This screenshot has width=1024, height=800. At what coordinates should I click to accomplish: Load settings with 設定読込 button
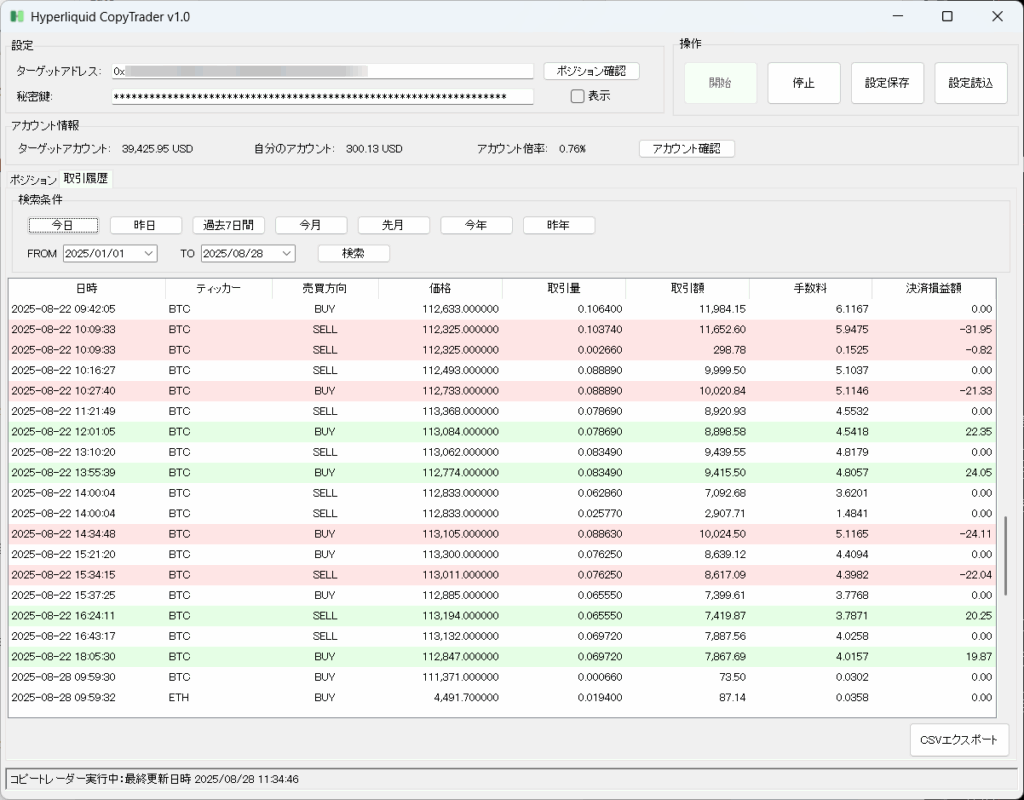[970, 83]
